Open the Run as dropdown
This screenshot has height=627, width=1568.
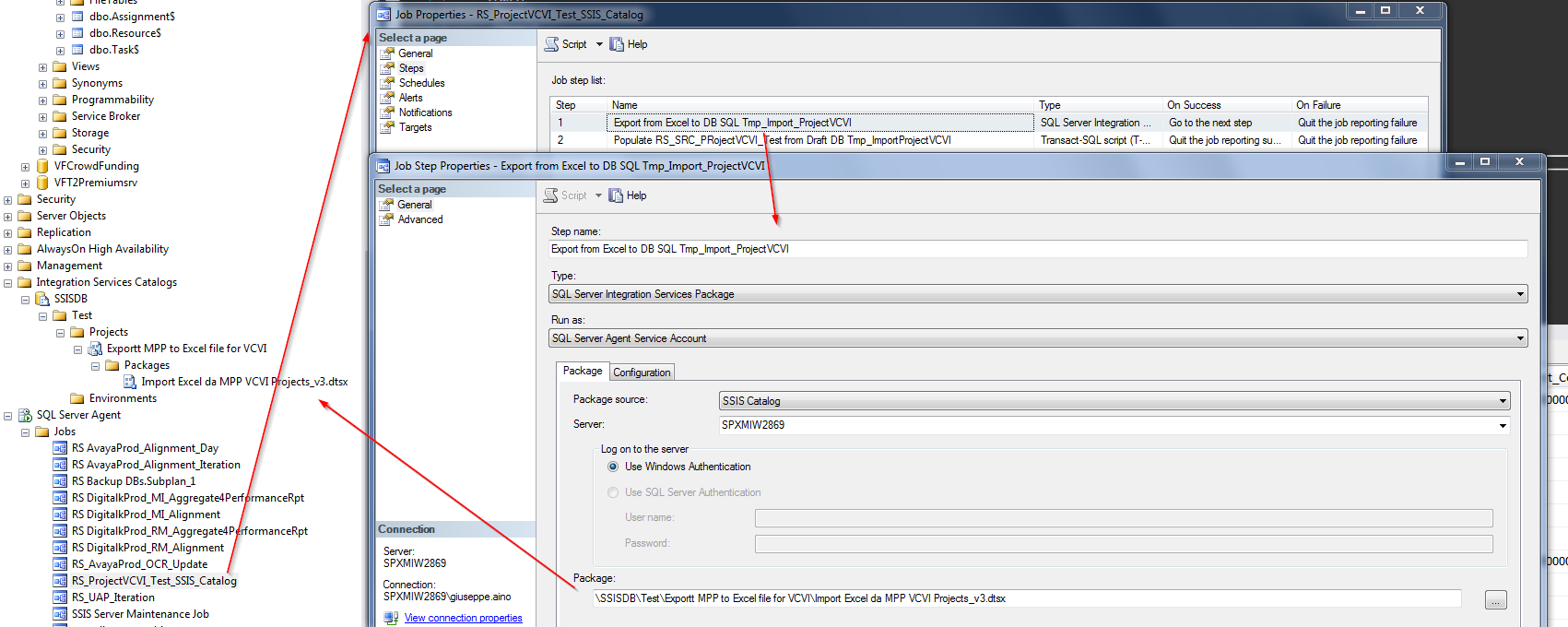click(1519, 338)
